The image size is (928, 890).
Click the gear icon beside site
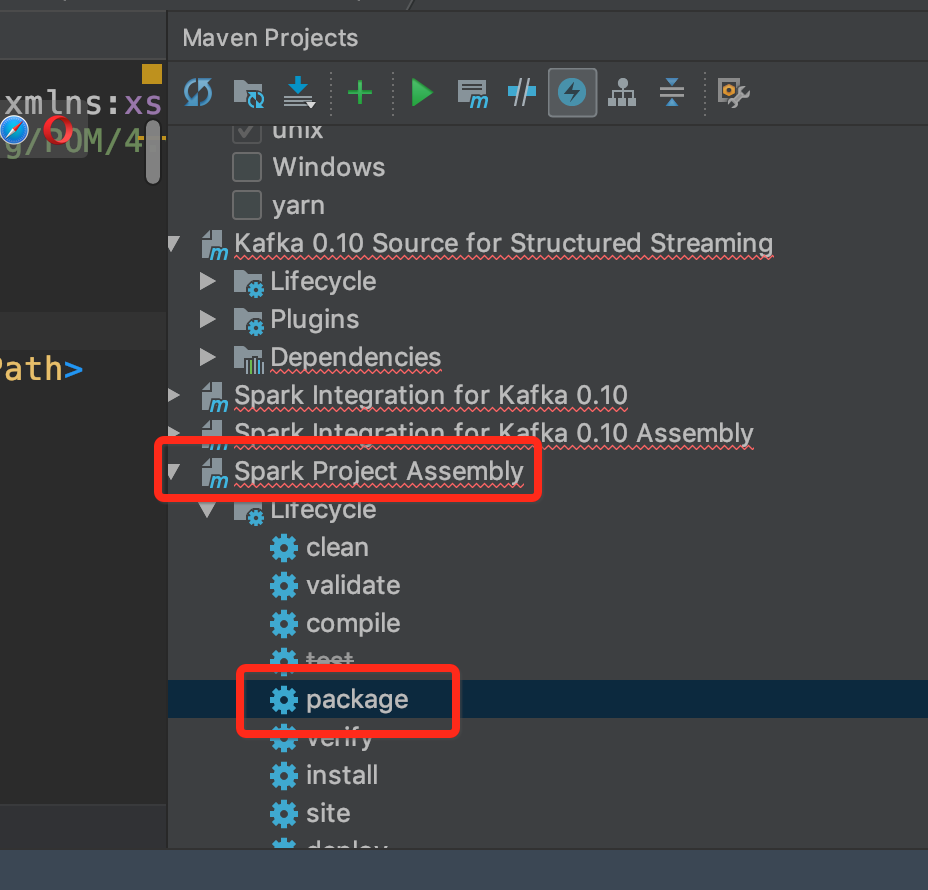[284, 814]
